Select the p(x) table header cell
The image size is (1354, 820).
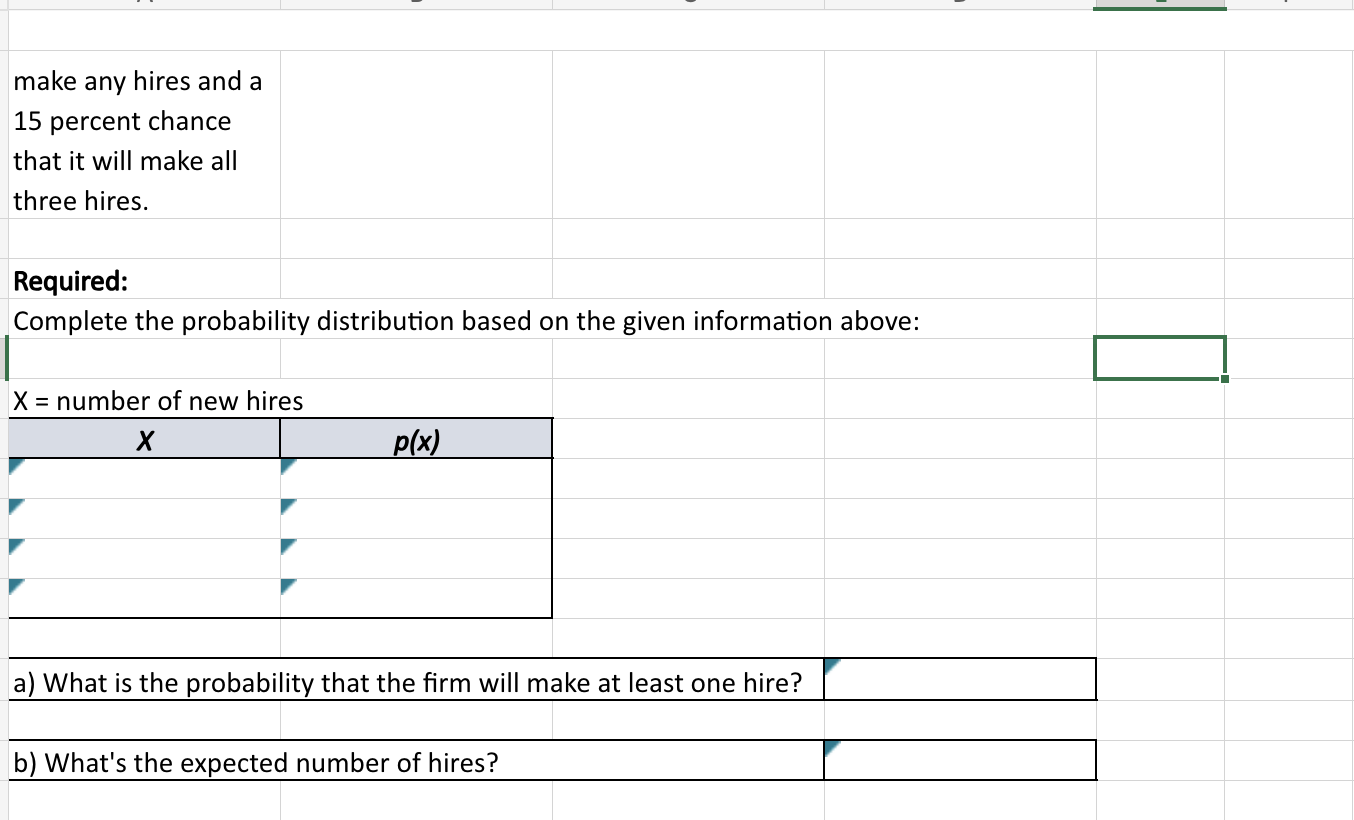click(x=415, y=437)
